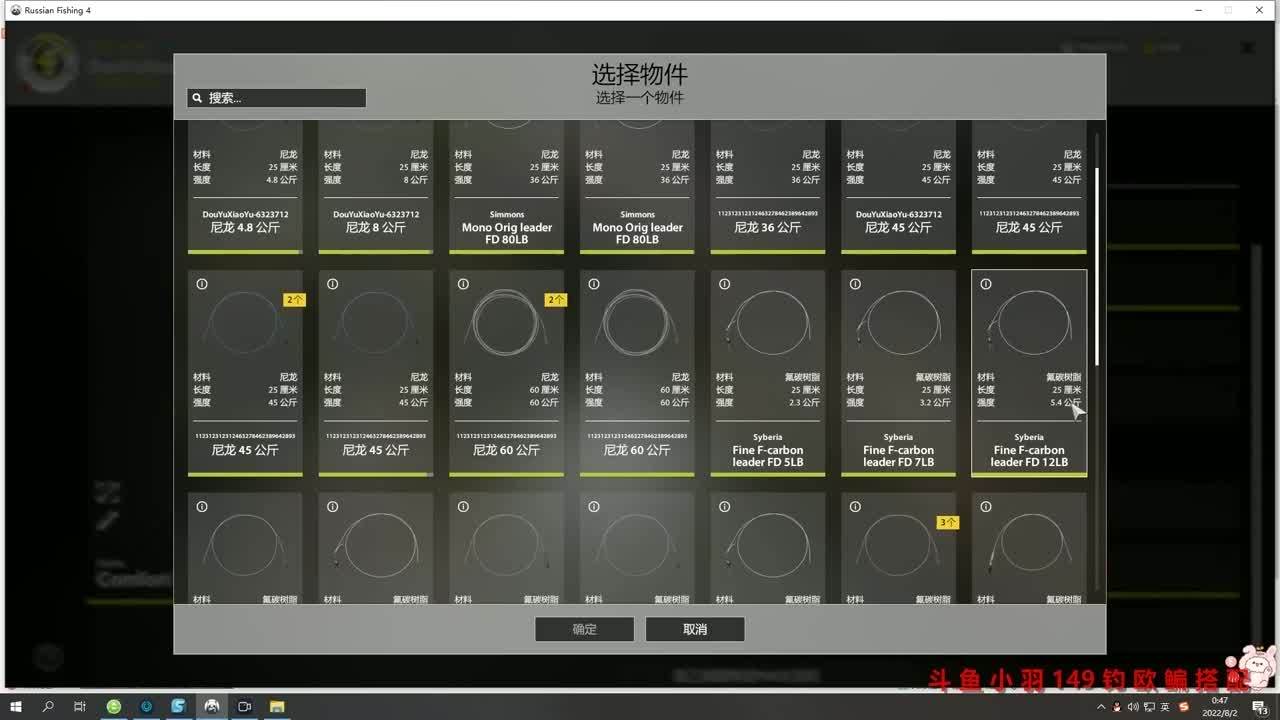Viewport: 1280px width, 720px height.
Task: Click info icon on Fine F-carbon leader FD 5LB
Action: click(724, 284)
